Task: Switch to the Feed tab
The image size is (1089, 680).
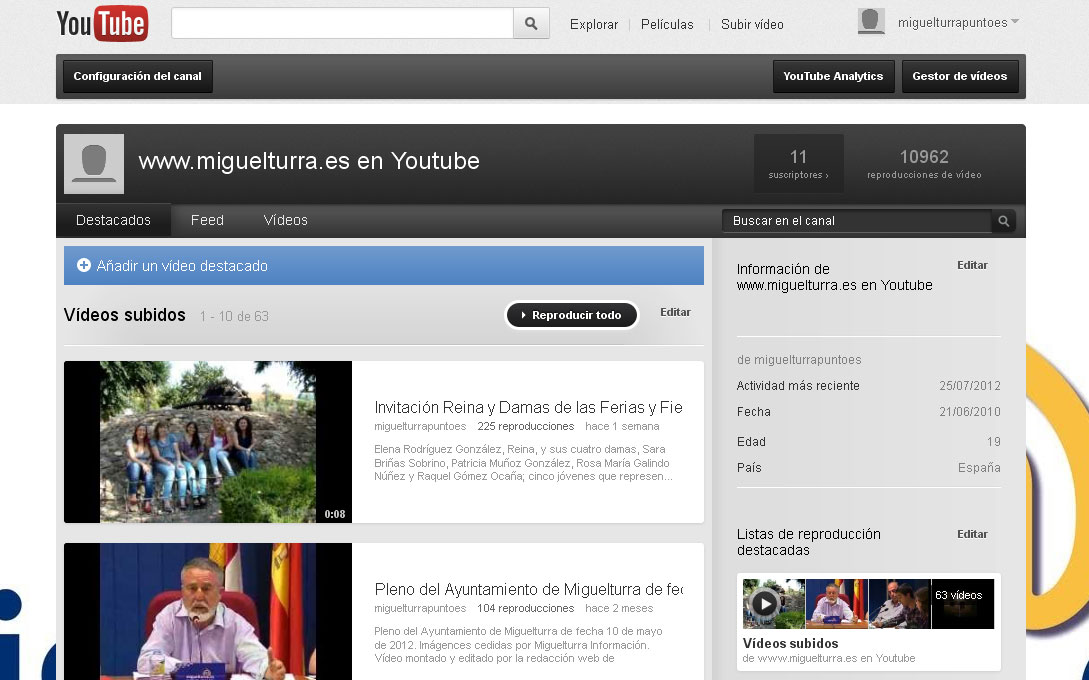Action: point(207,220)
